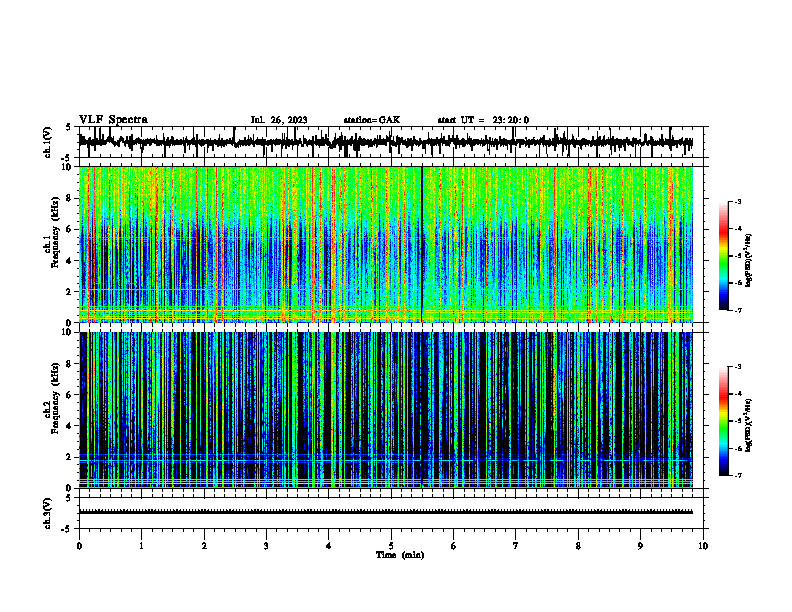Click the ch.1 "Frequency (kHz)" axis label
The image size is (792, 612).
click(x=55, y=233)
